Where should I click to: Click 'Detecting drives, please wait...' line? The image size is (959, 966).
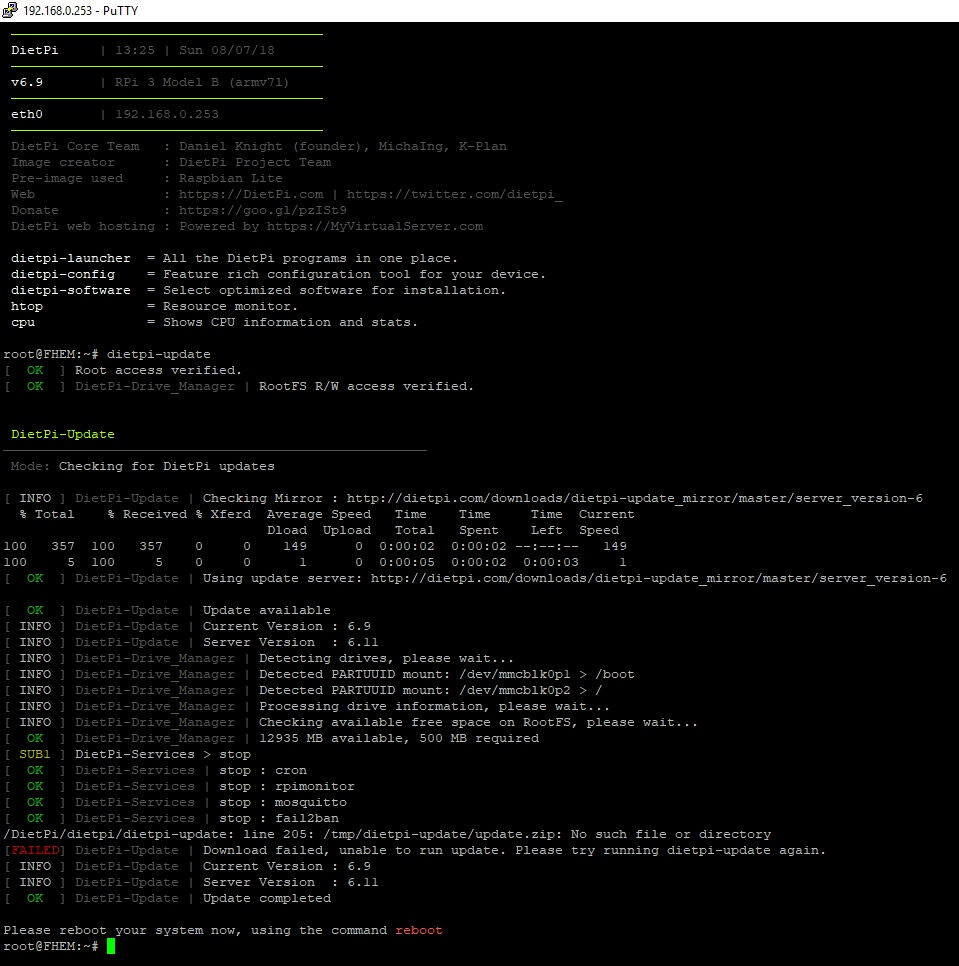pyautogui.click(x=386, y=659)
